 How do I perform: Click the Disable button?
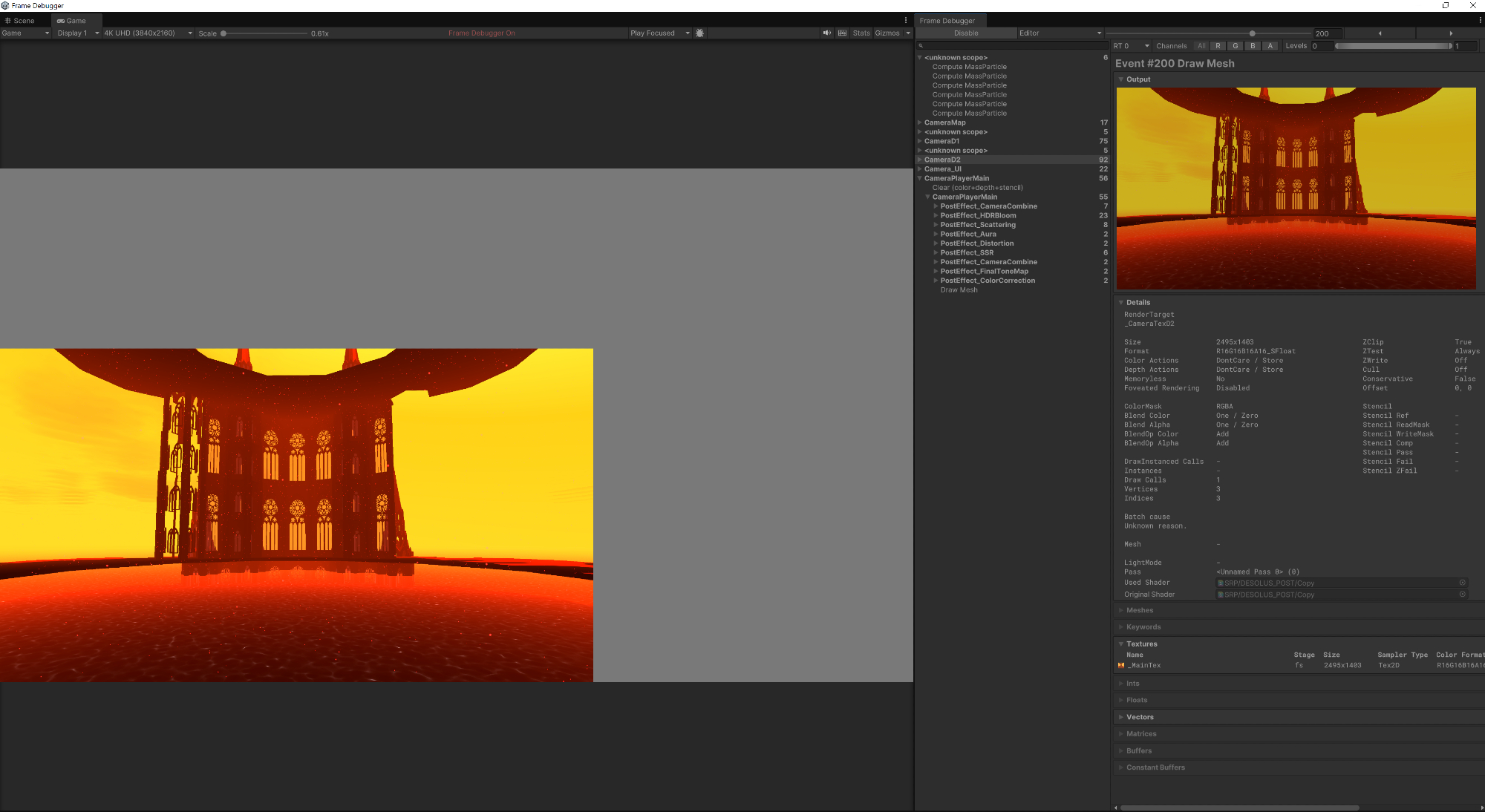click(x=965, y=33)
